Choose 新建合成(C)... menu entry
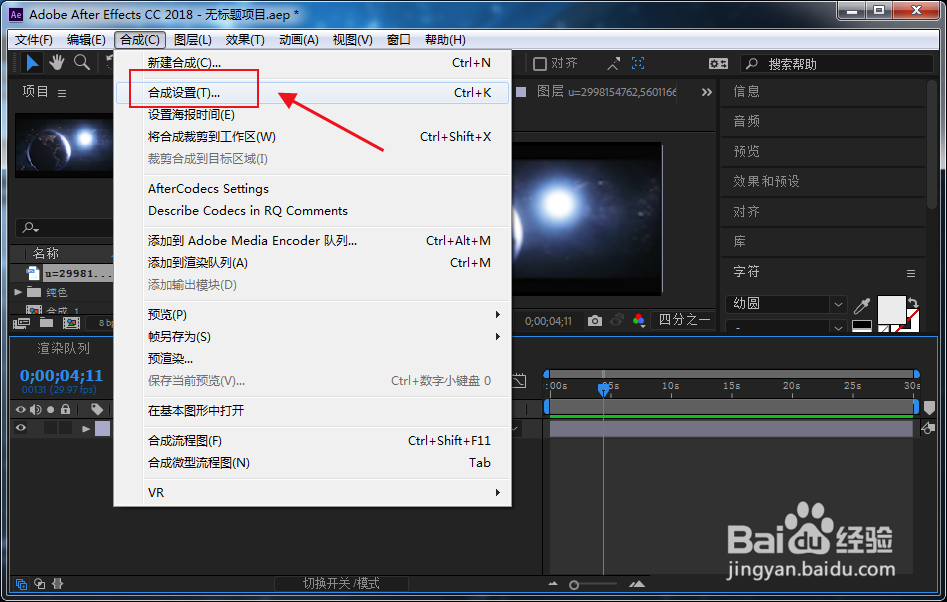 pyautogui.click(x=312, y=63)
